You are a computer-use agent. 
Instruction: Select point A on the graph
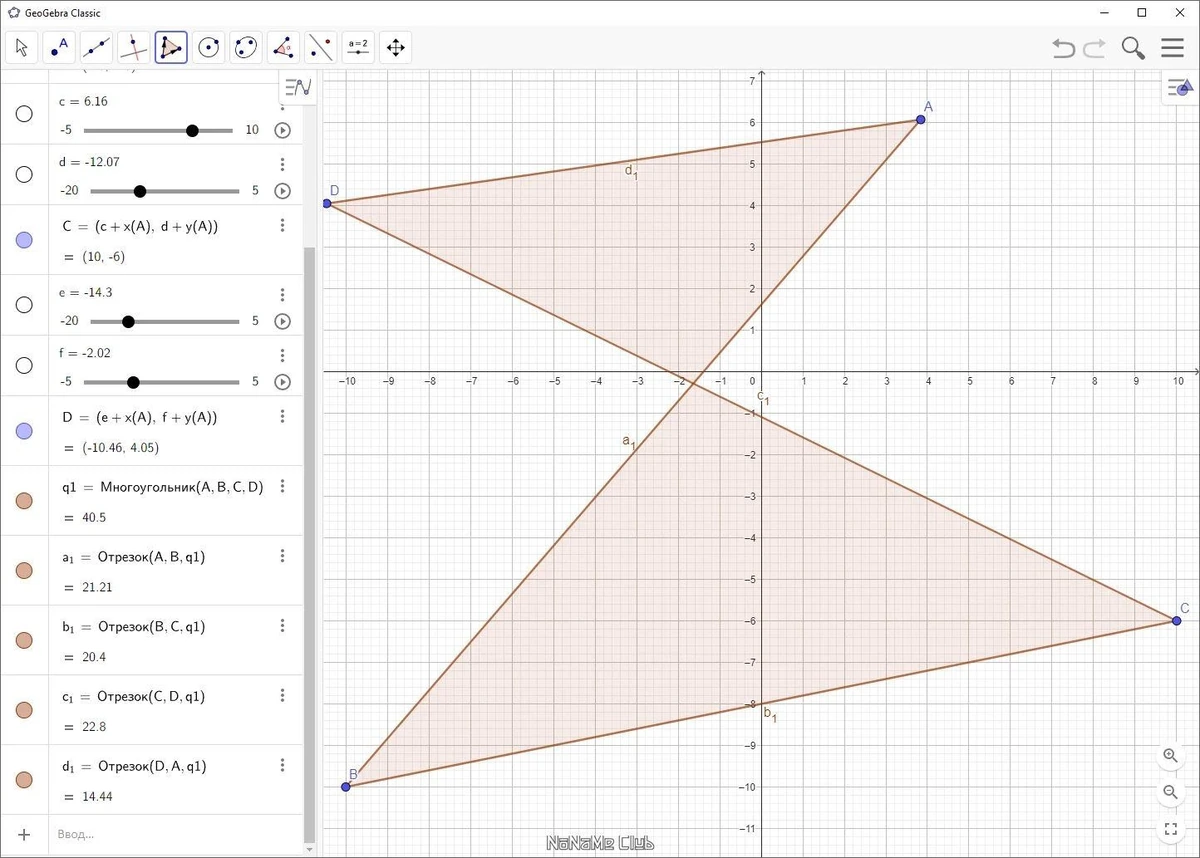(920, 120)
